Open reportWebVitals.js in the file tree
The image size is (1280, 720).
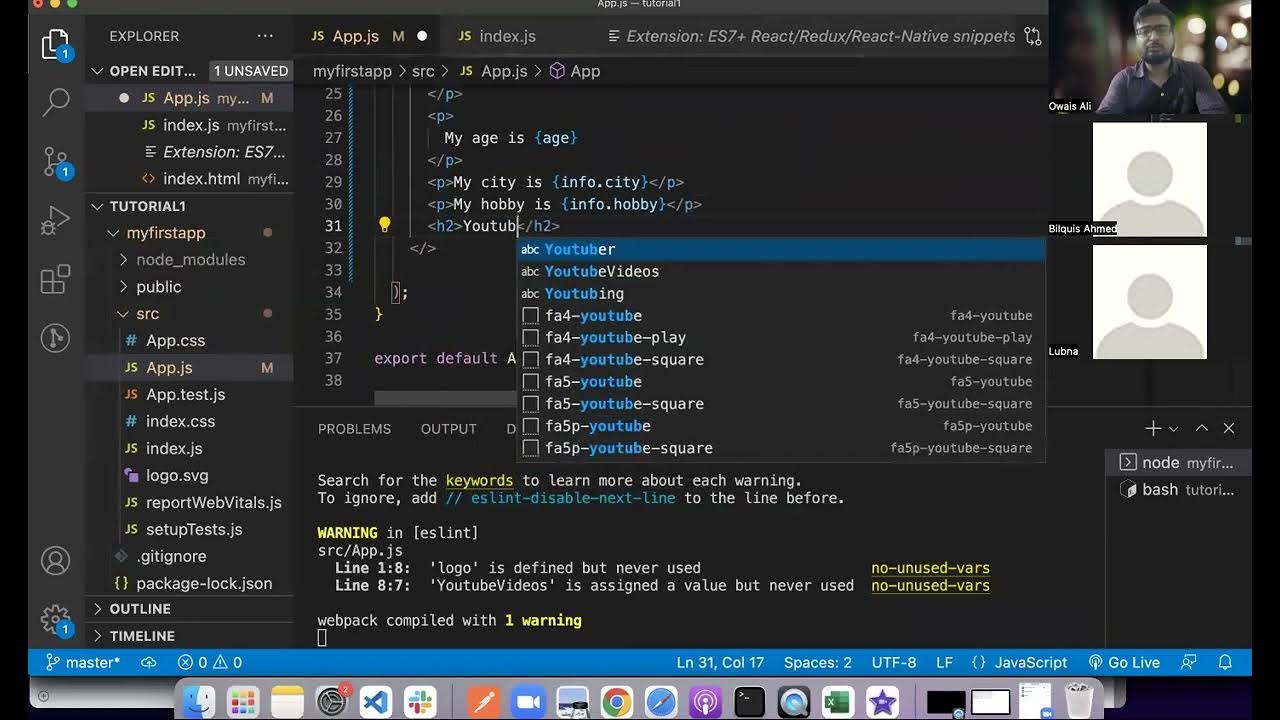click(213, 503)
